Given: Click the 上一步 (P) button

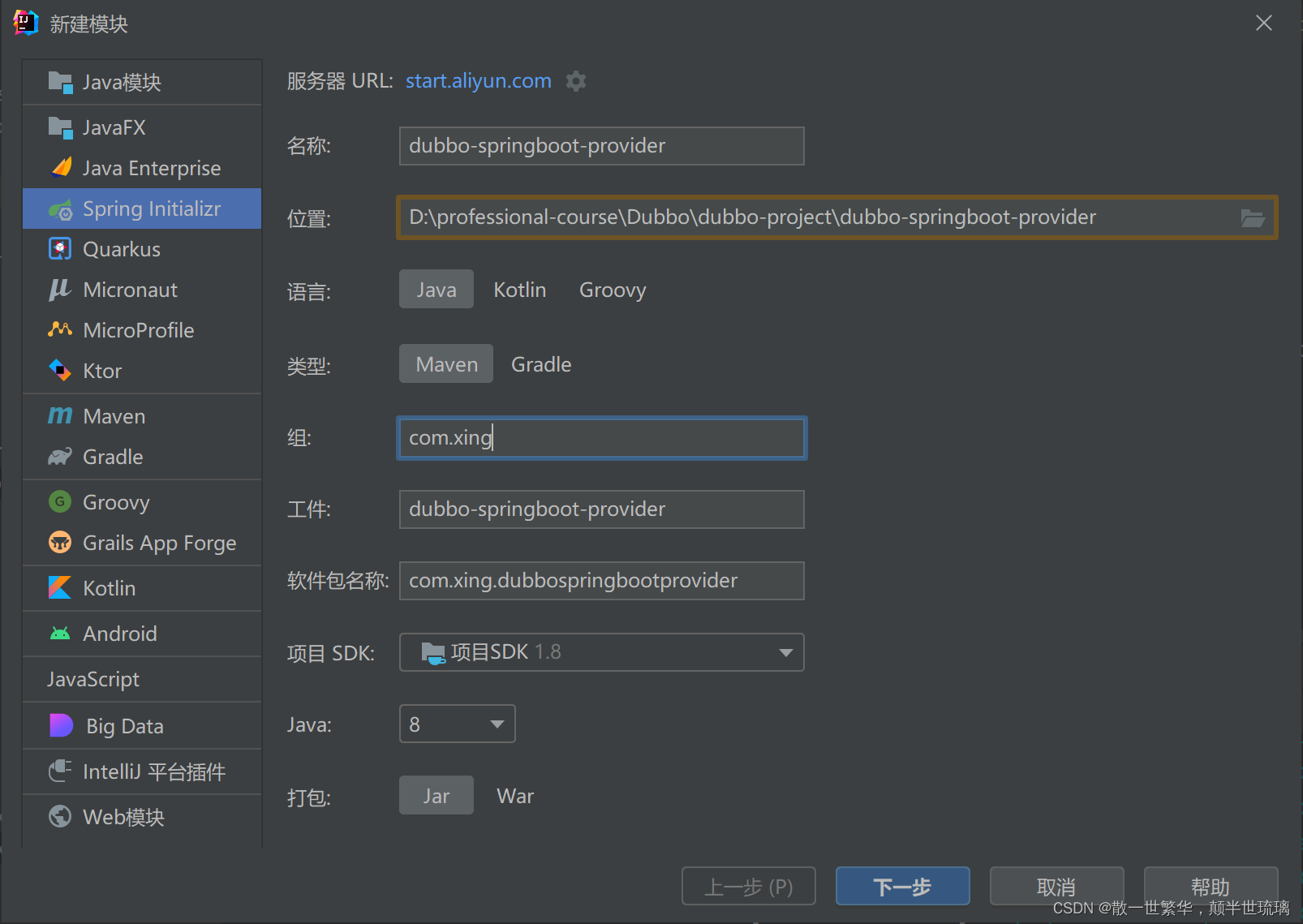Looking at the screenshot, I should click(749, 886).
